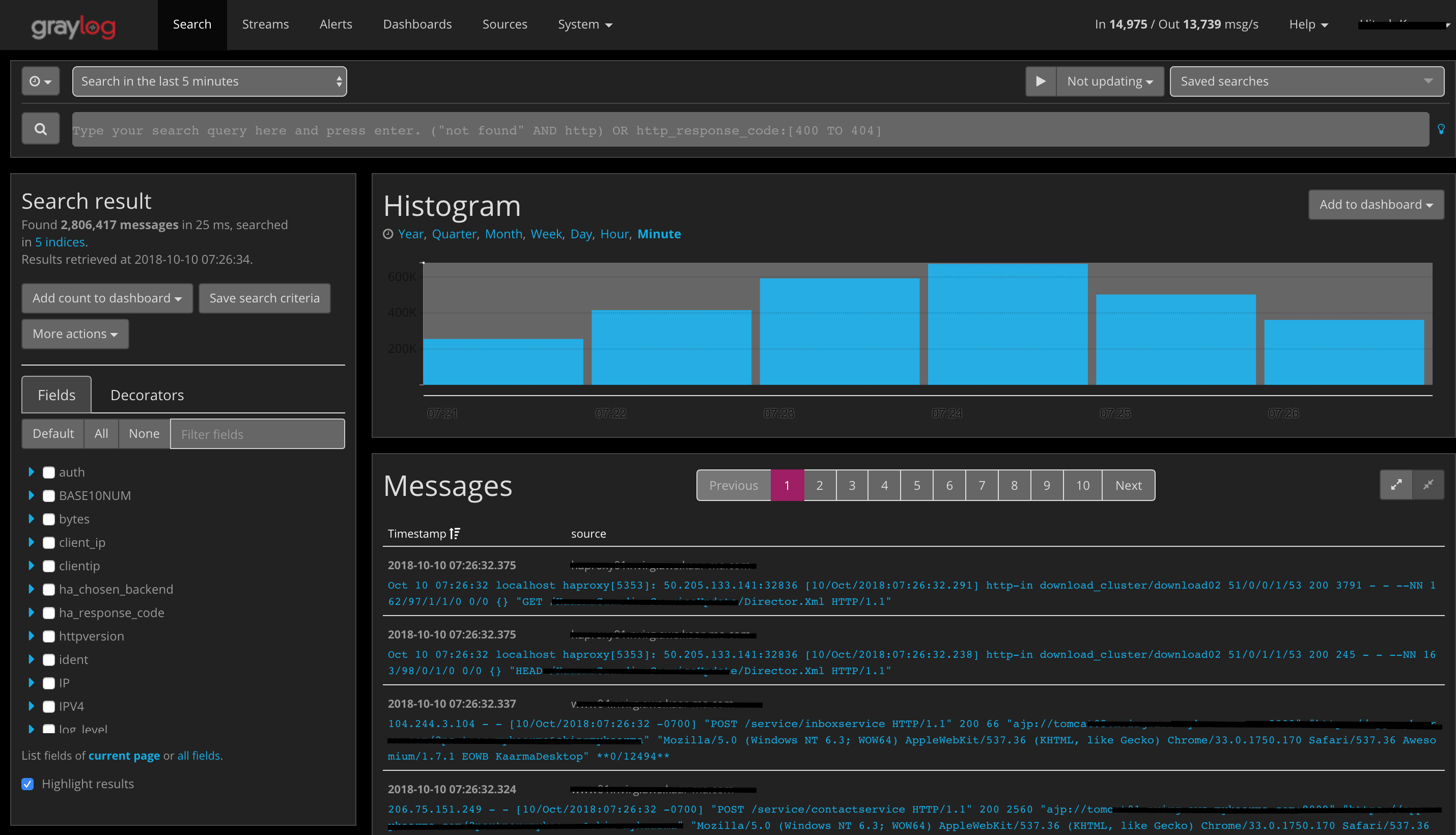This screenshot has width=1456, height=835.
Task: Click the expand-fullscreen icon on Messages panel
Action: [x=1396, y=485]
